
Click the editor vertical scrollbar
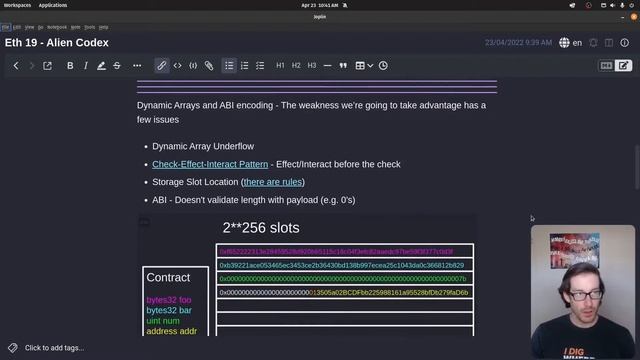click(637, 167)
